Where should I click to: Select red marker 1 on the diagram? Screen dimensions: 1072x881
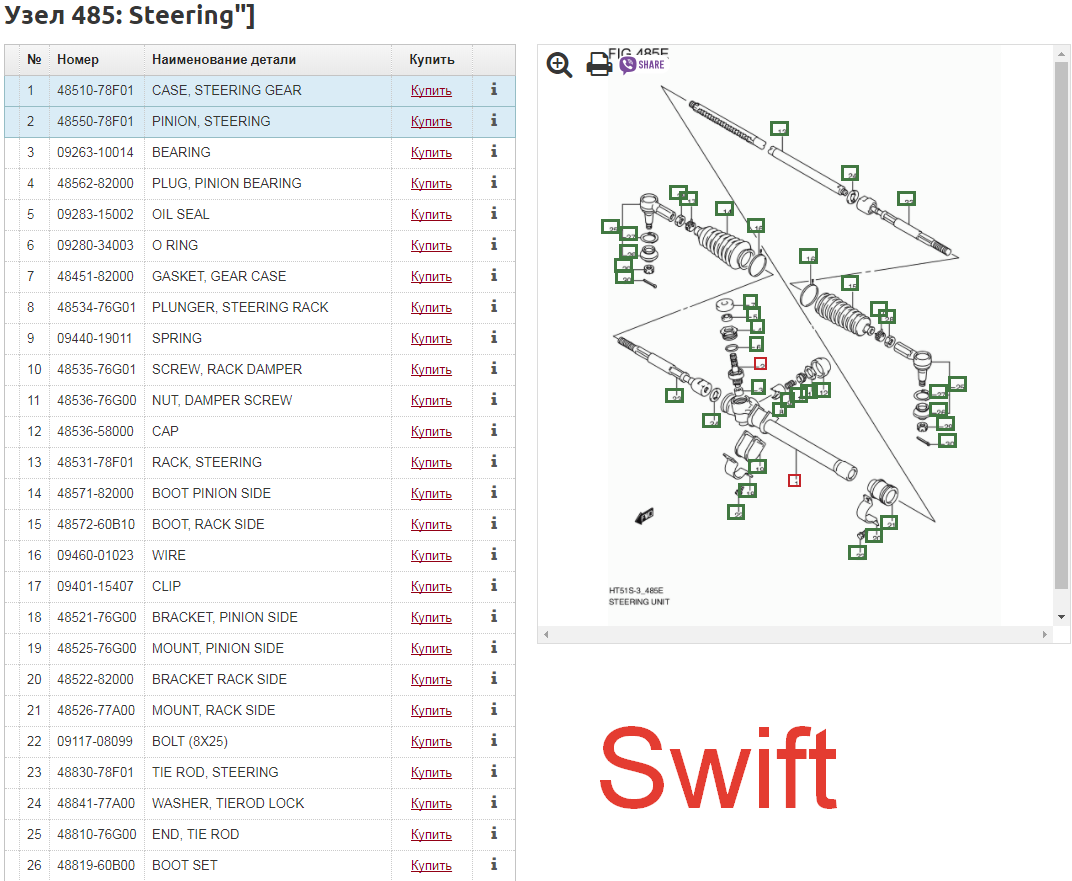coord(795,481)
